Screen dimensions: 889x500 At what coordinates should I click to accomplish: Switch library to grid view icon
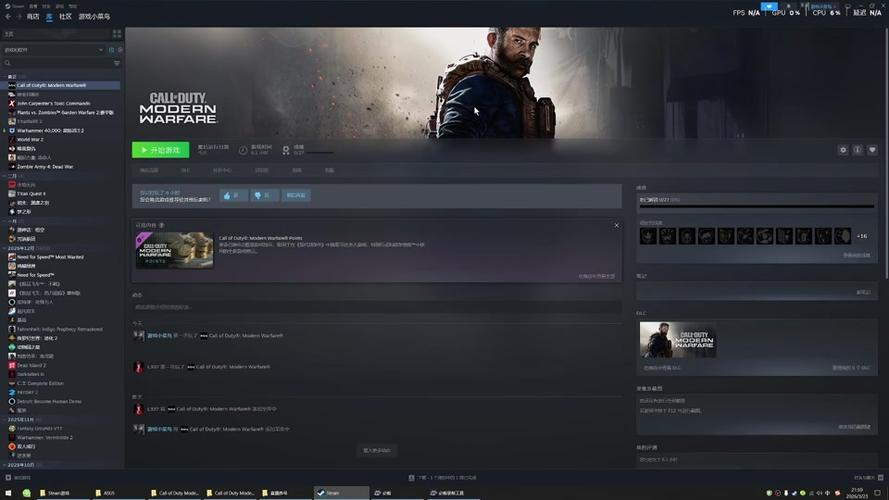pyautogui.click(x=117, y=34)
